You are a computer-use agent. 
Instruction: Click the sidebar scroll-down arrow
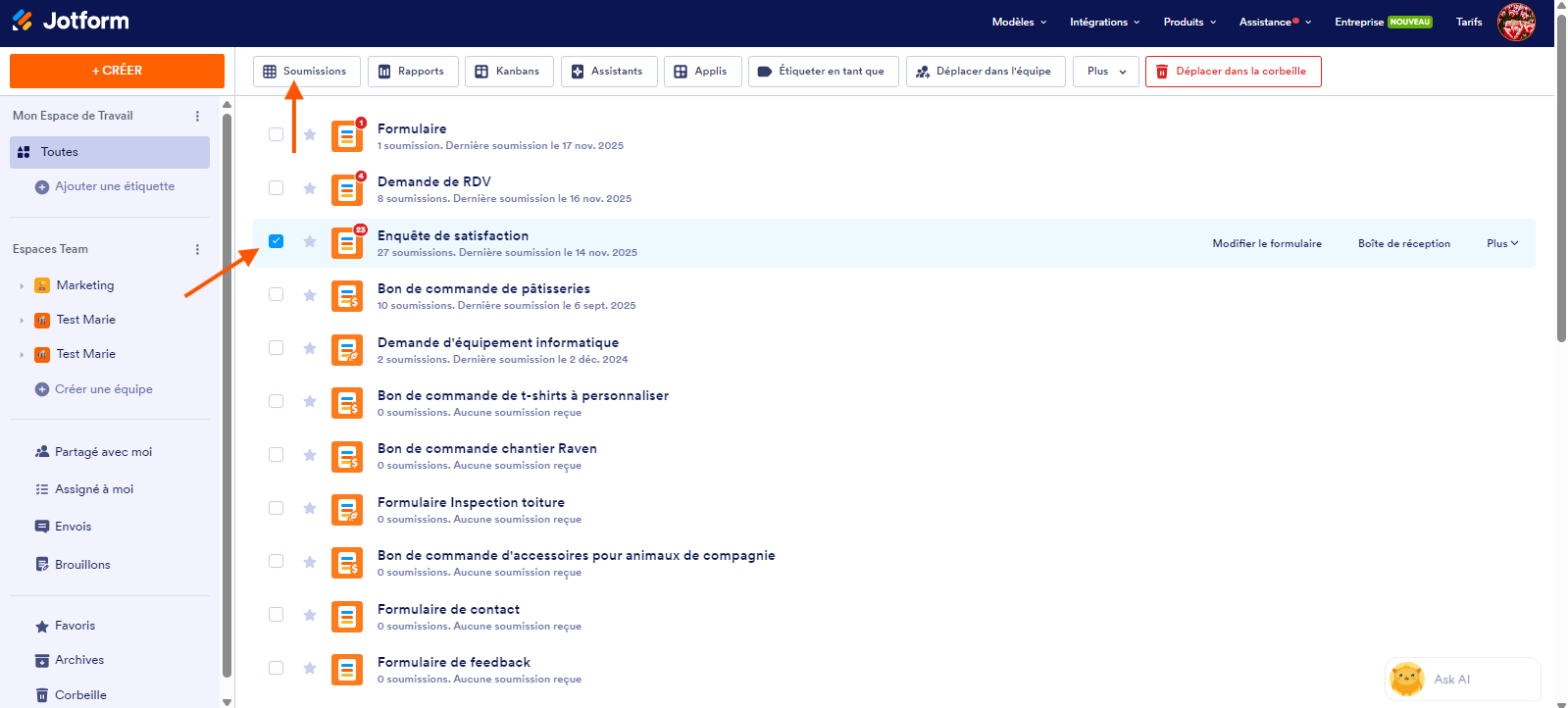(228, 702)
